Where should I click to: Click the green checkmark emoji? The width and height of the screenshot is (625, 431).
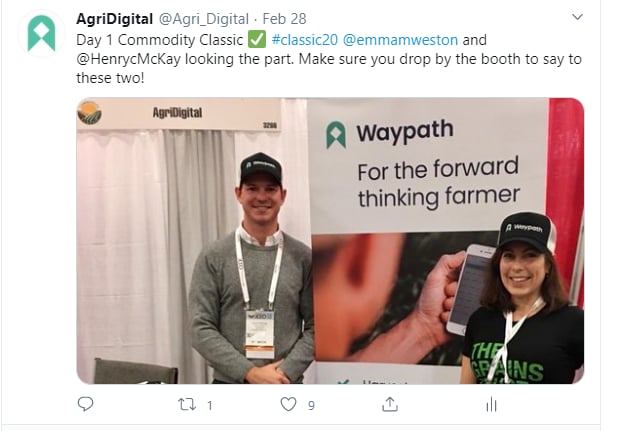(x=257, y=40)
